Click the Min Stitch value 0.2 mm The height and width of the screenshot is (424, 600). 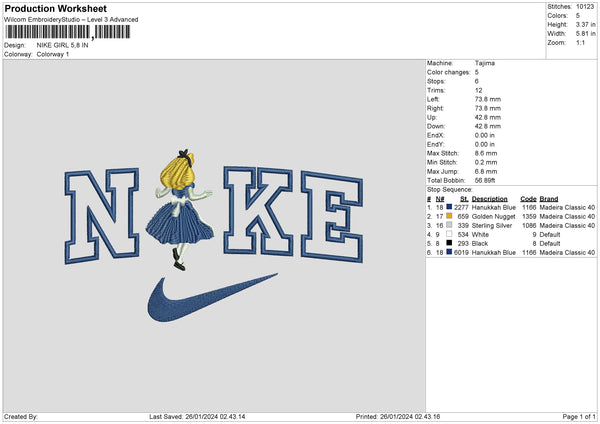[486, 162]
